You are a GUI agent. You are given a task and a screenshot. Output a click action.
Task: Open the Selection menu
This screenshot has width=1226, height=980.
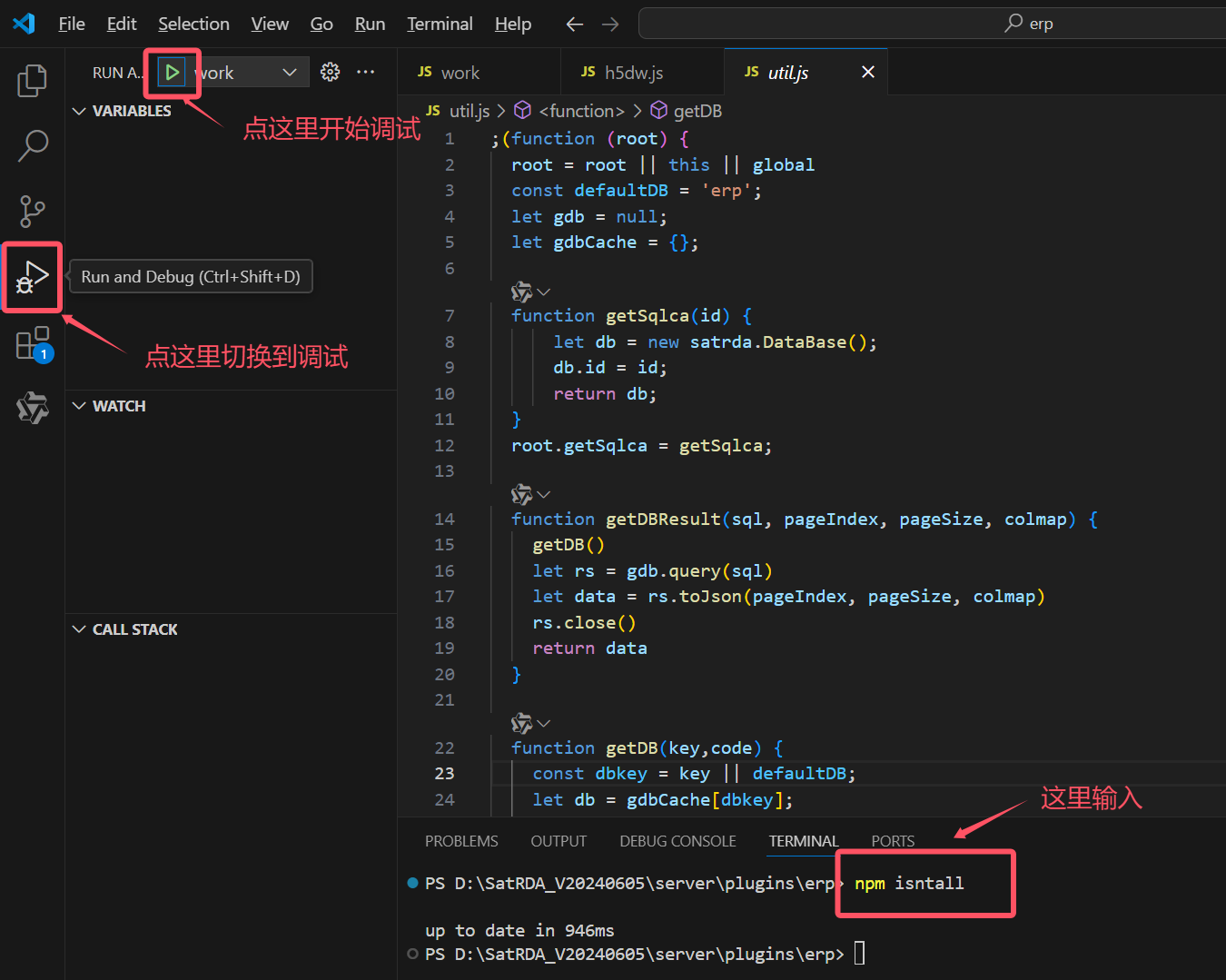click(193, 24)
